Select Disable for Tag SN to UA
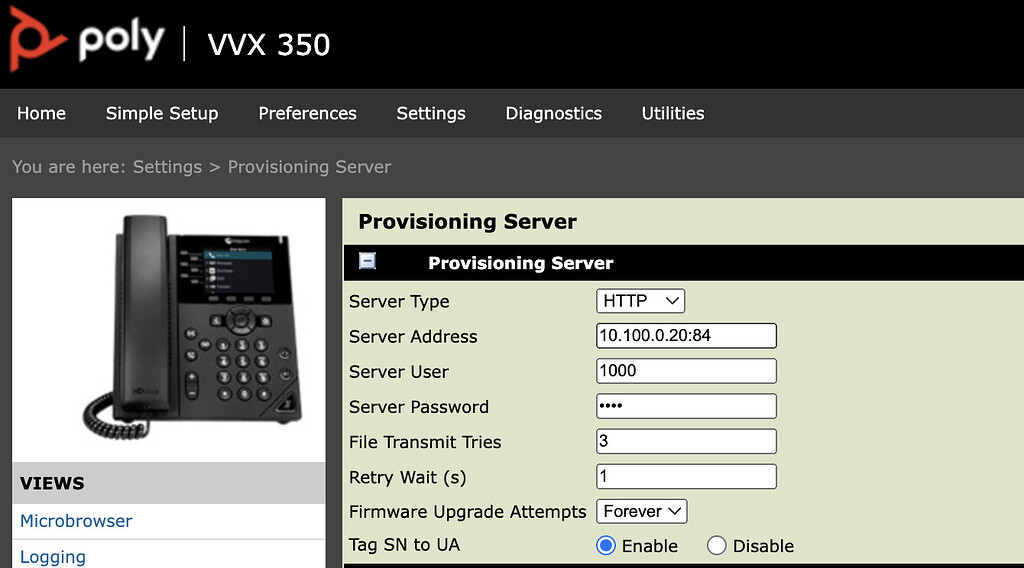1024x568 pixels. 716,546
